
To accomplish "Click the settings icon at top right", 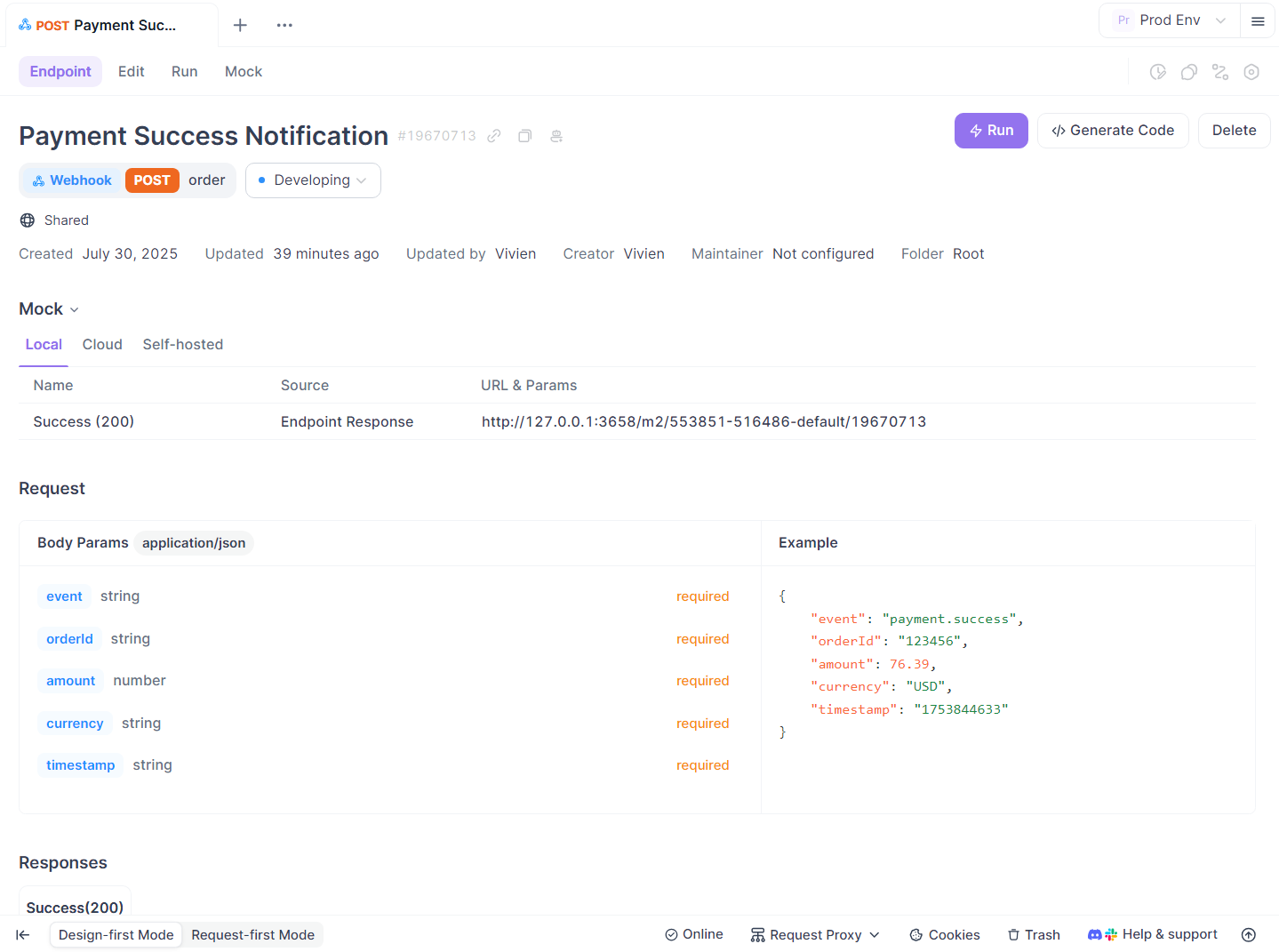I will [x=1251, y=72].
